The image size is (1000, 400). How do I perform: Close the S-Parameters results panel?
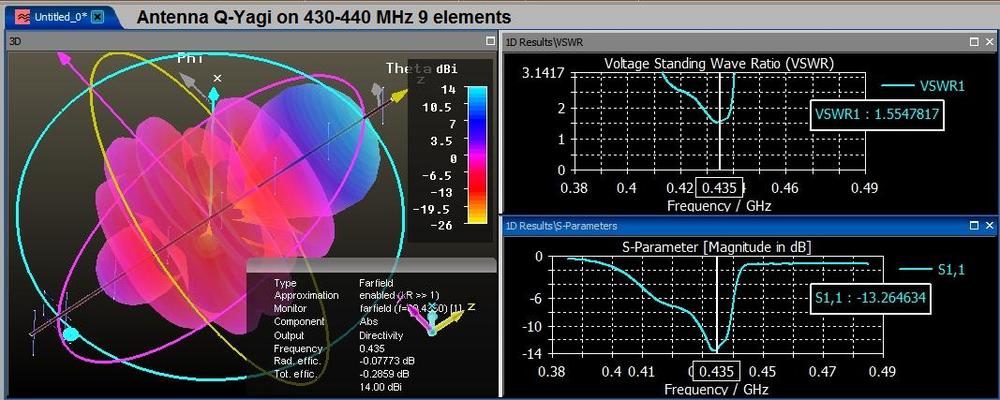click(x=990, y=225)
